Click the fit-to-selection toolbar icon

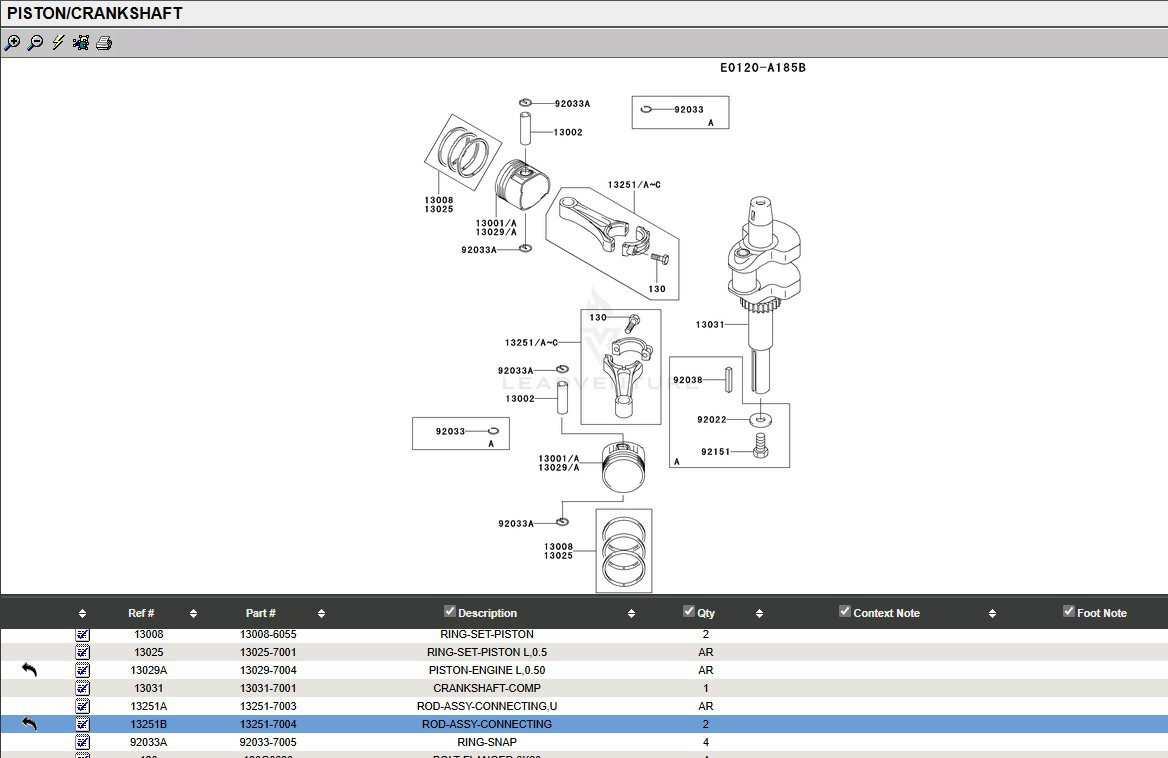coord(81,43)
